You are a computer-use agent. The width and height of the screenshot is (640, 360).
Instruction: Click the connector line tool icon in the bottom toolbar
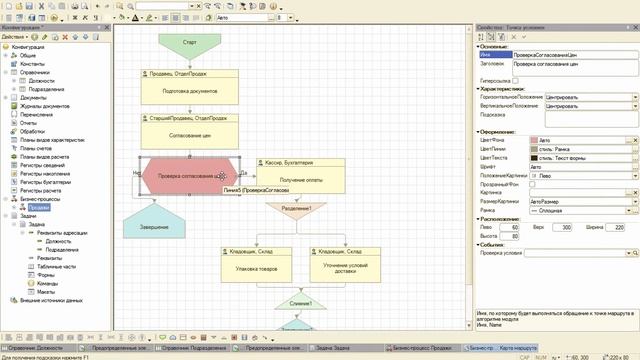pyautogui.click(x=265, y=338)
